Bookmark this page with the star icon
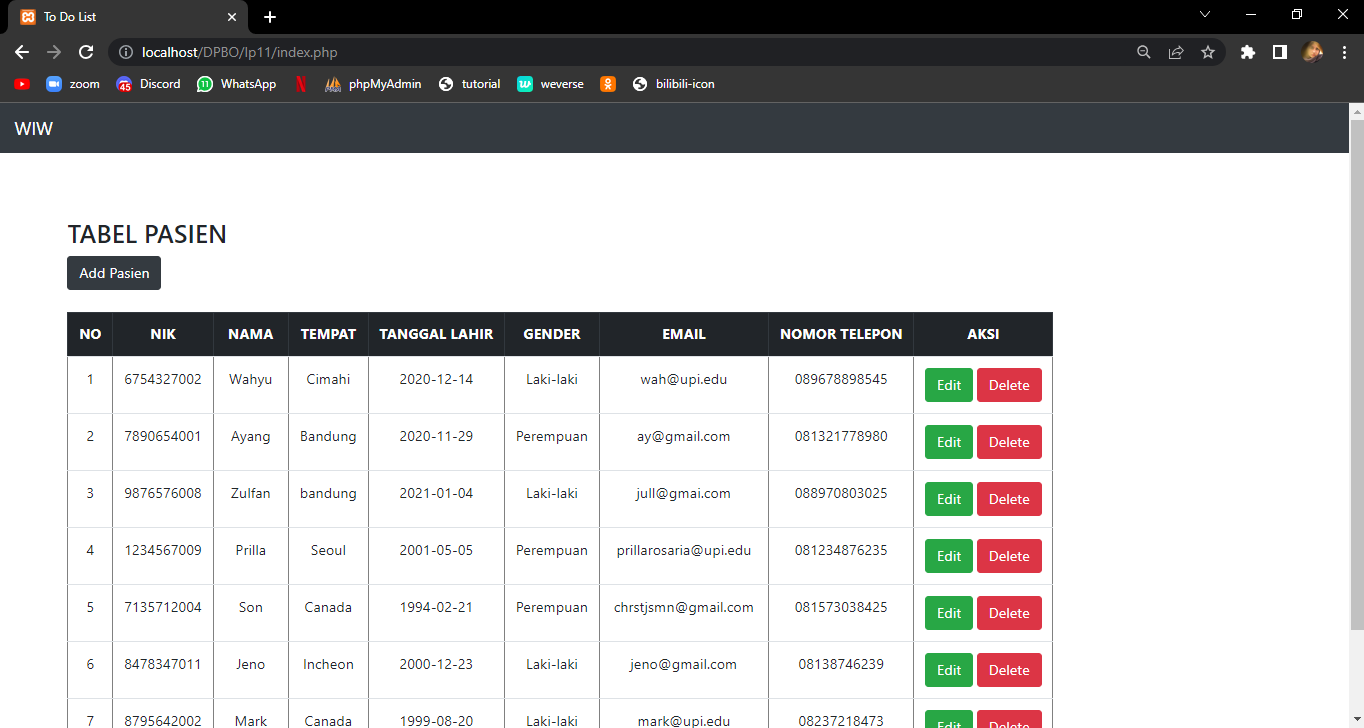This screenshot has height=728, width=1364. [x=1208, y=52]
